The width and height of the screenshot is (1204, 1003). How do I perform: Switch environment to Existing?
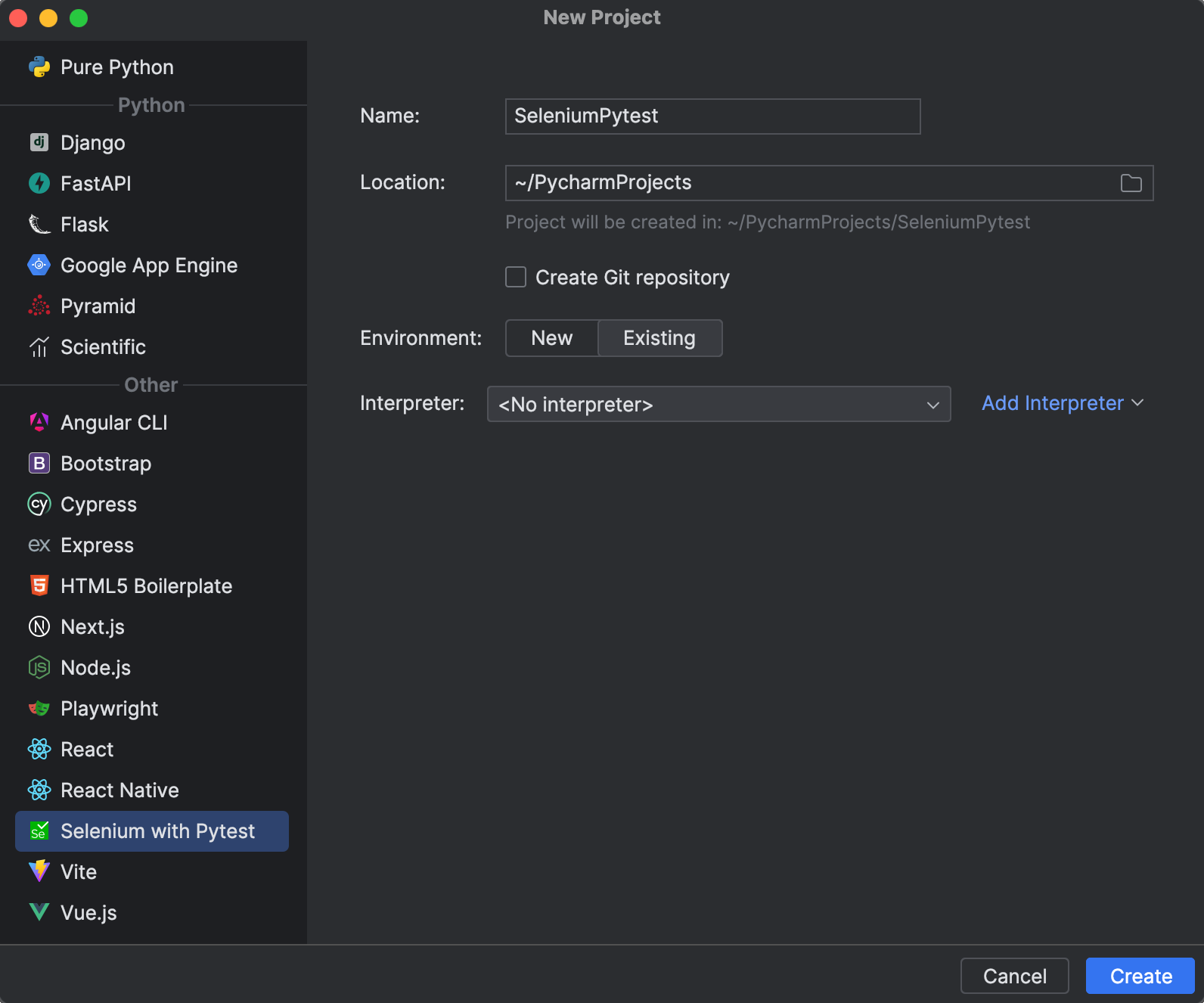(x=659, y=338)
